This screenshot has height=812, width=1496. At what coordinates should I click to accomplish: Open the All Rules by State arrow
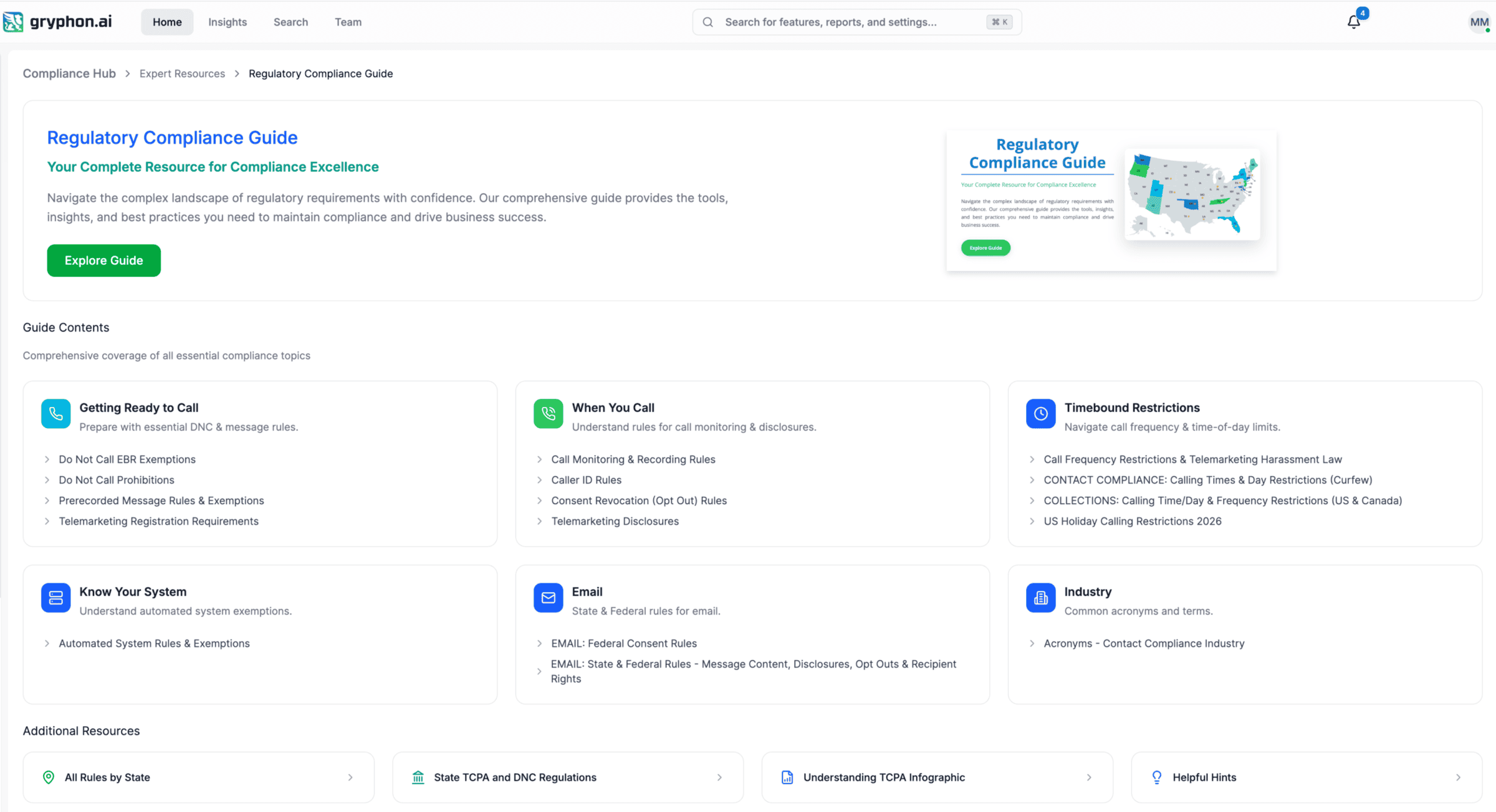[350, 777]
